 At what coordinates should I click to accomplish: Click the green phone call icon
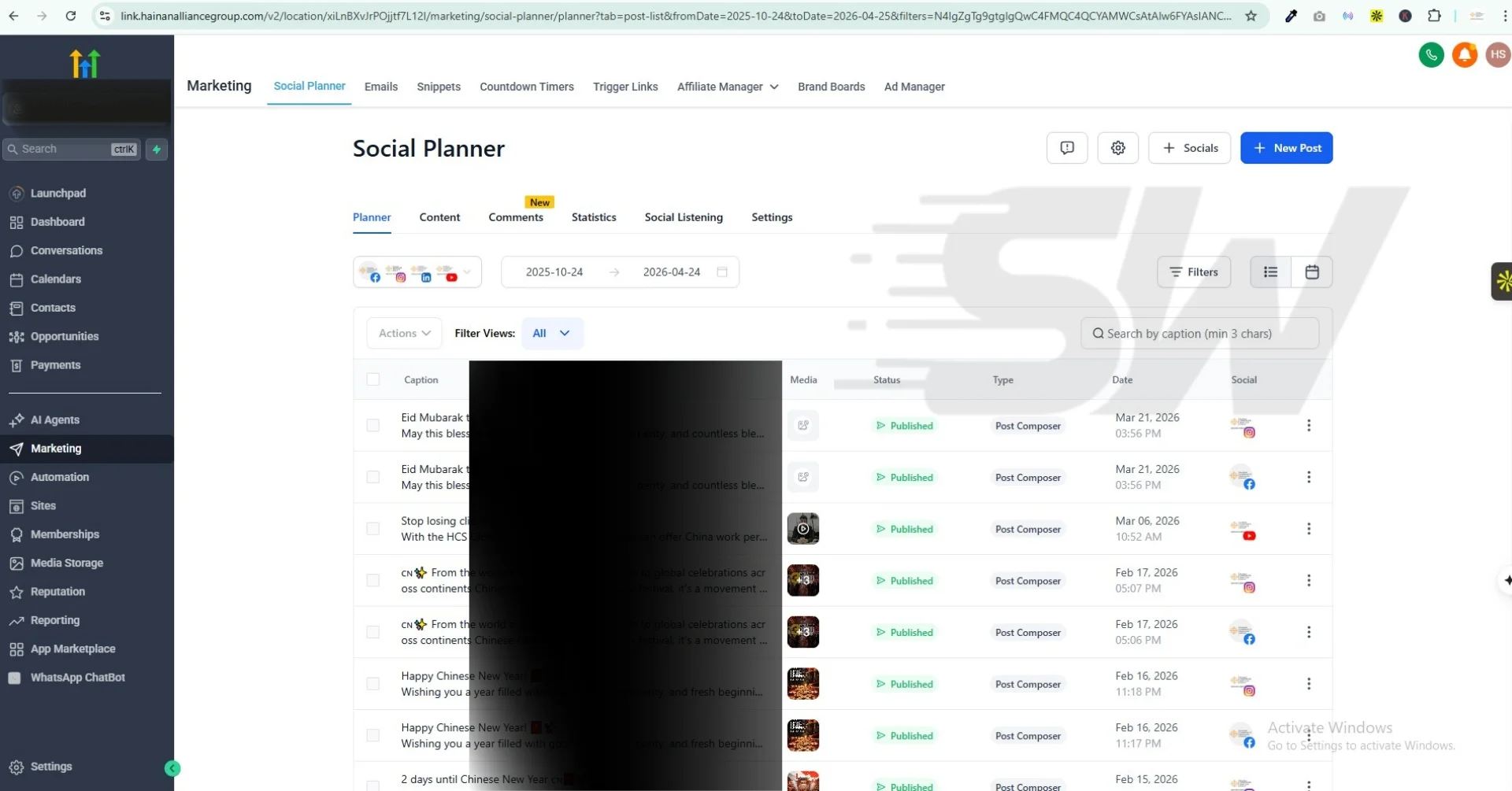1431,55
